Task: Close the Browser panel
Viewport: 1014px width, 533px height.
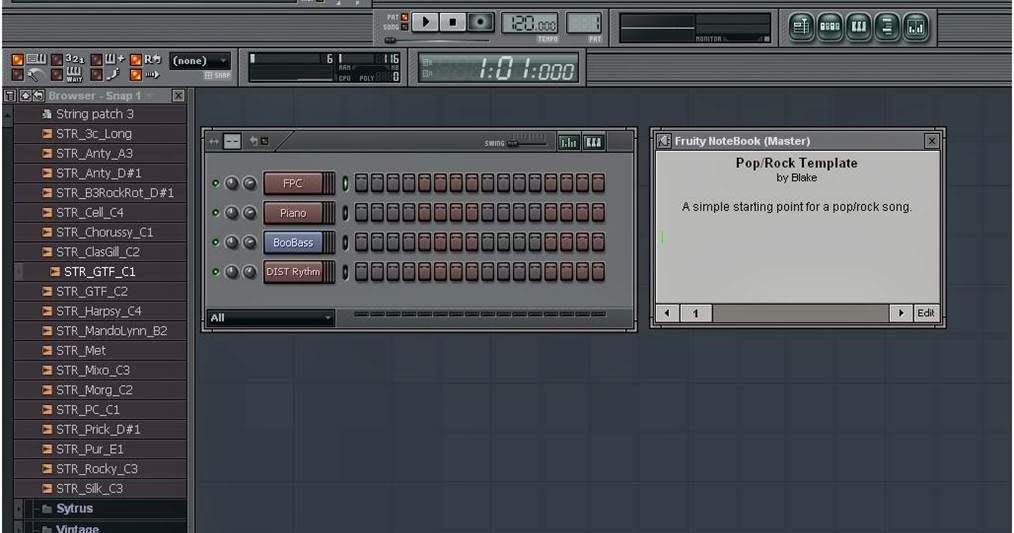Action: click(178, 96)
